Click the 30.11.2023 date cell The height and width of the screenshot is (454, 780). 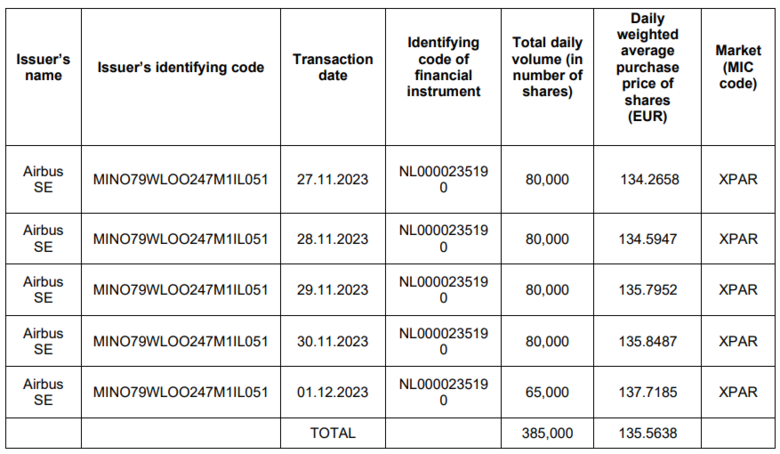(332, 342)
